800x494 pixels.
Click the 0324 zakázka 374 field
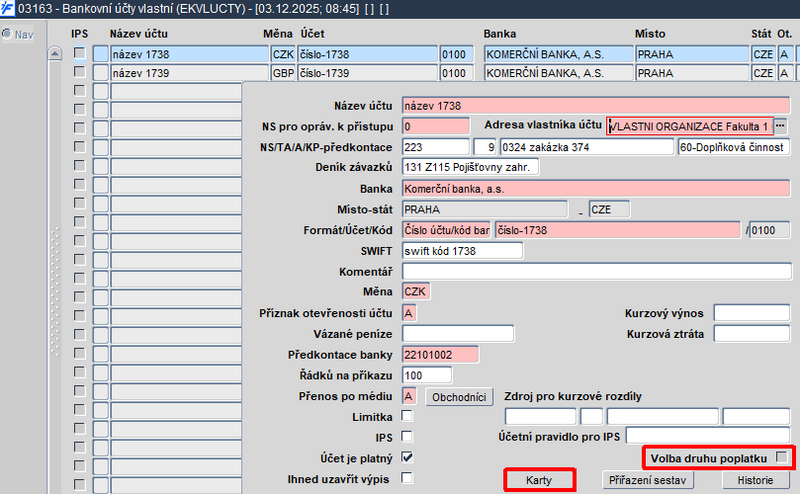[x=587, y=147]
